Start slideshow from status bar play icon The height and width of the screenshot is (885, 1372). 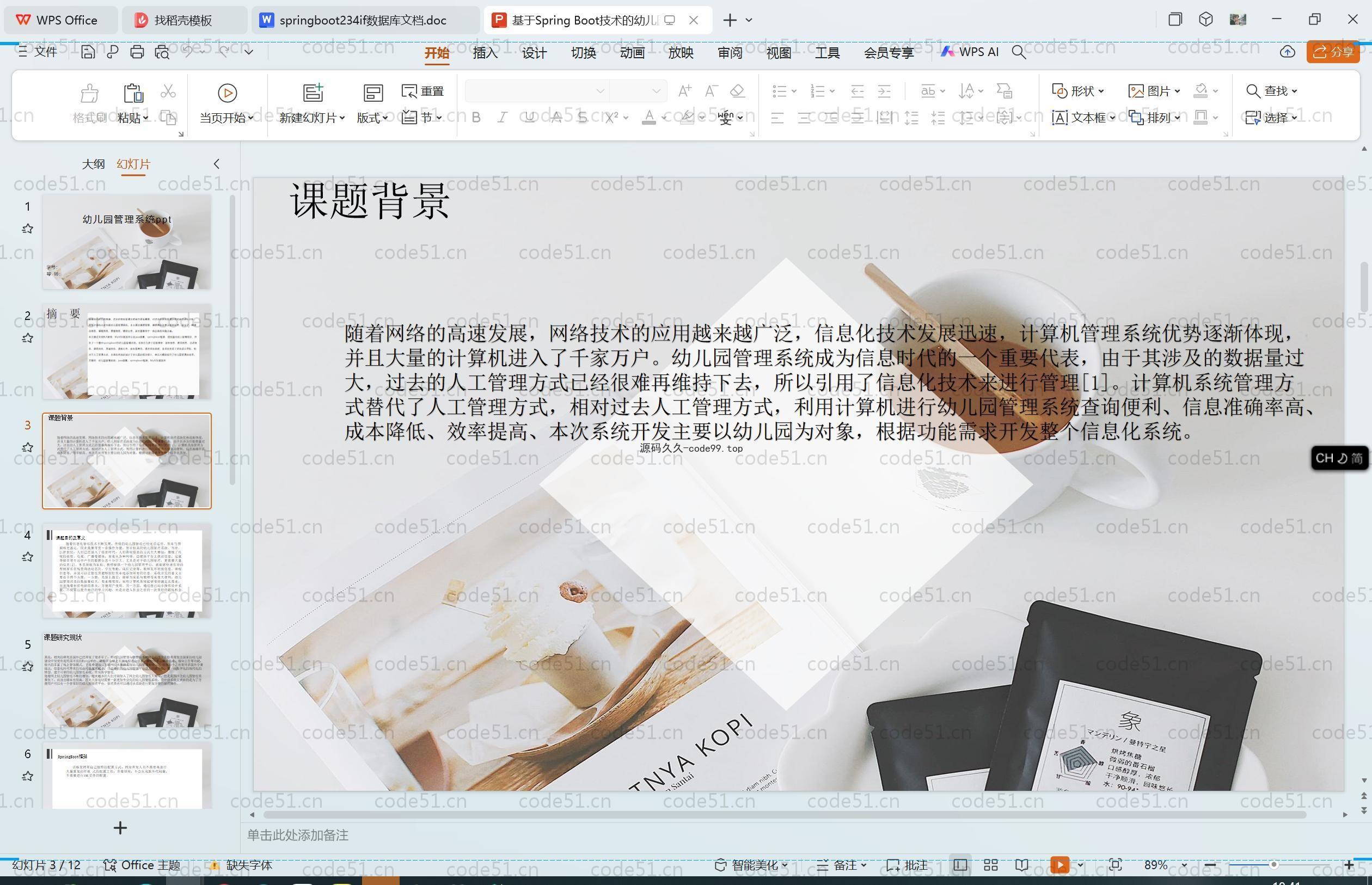(x=1059, y=865)
